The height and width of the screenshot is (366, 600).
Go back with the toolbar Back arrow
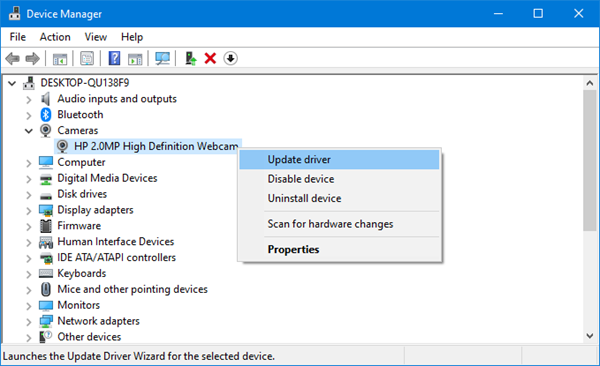pos(13,59)
